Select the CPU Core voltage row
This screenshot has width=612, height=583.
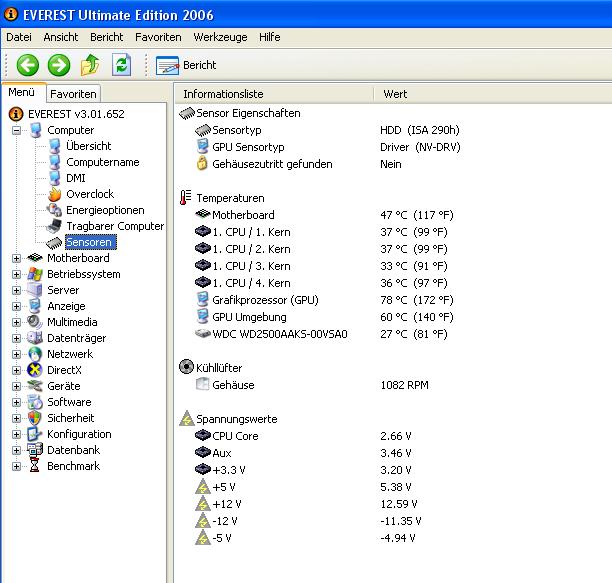(303, 436)
